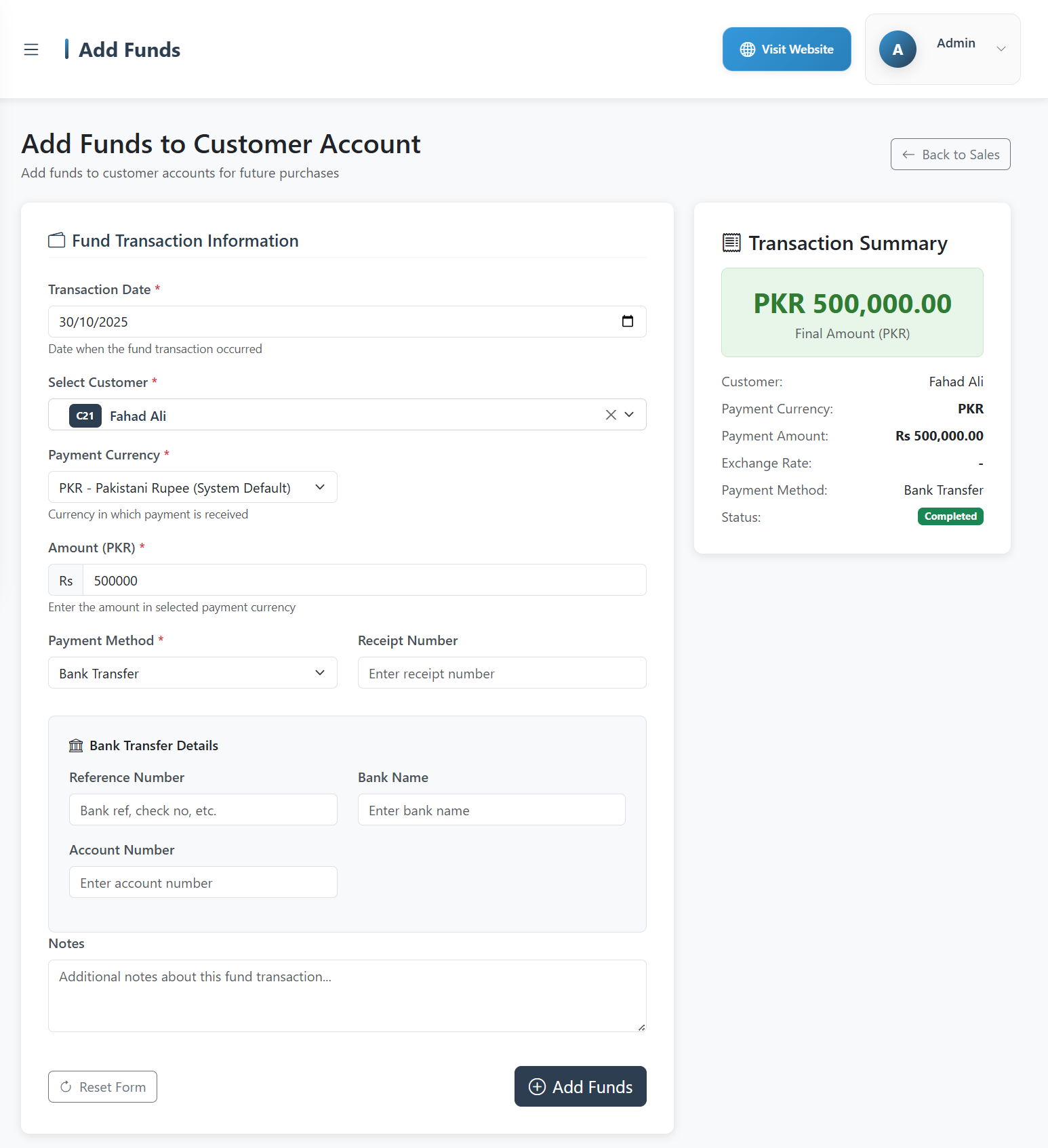Click the admin avatar circle
This screenshot has width=1048, height=1148.
[x=897, y=49]
